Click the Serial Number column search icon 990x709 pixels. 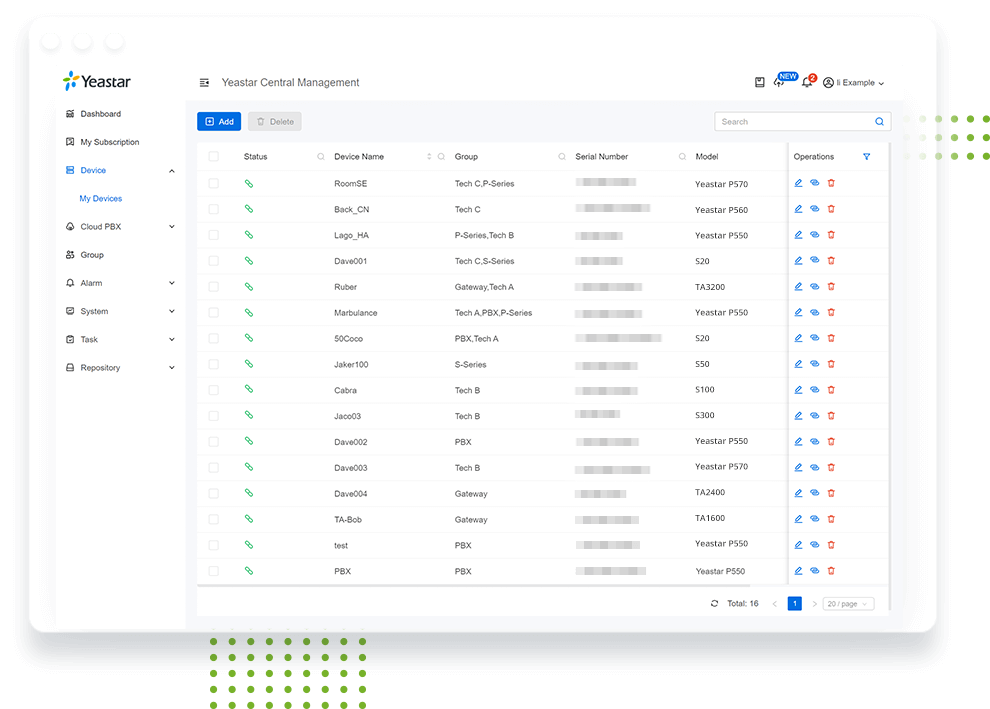click(x=683, y=157)
